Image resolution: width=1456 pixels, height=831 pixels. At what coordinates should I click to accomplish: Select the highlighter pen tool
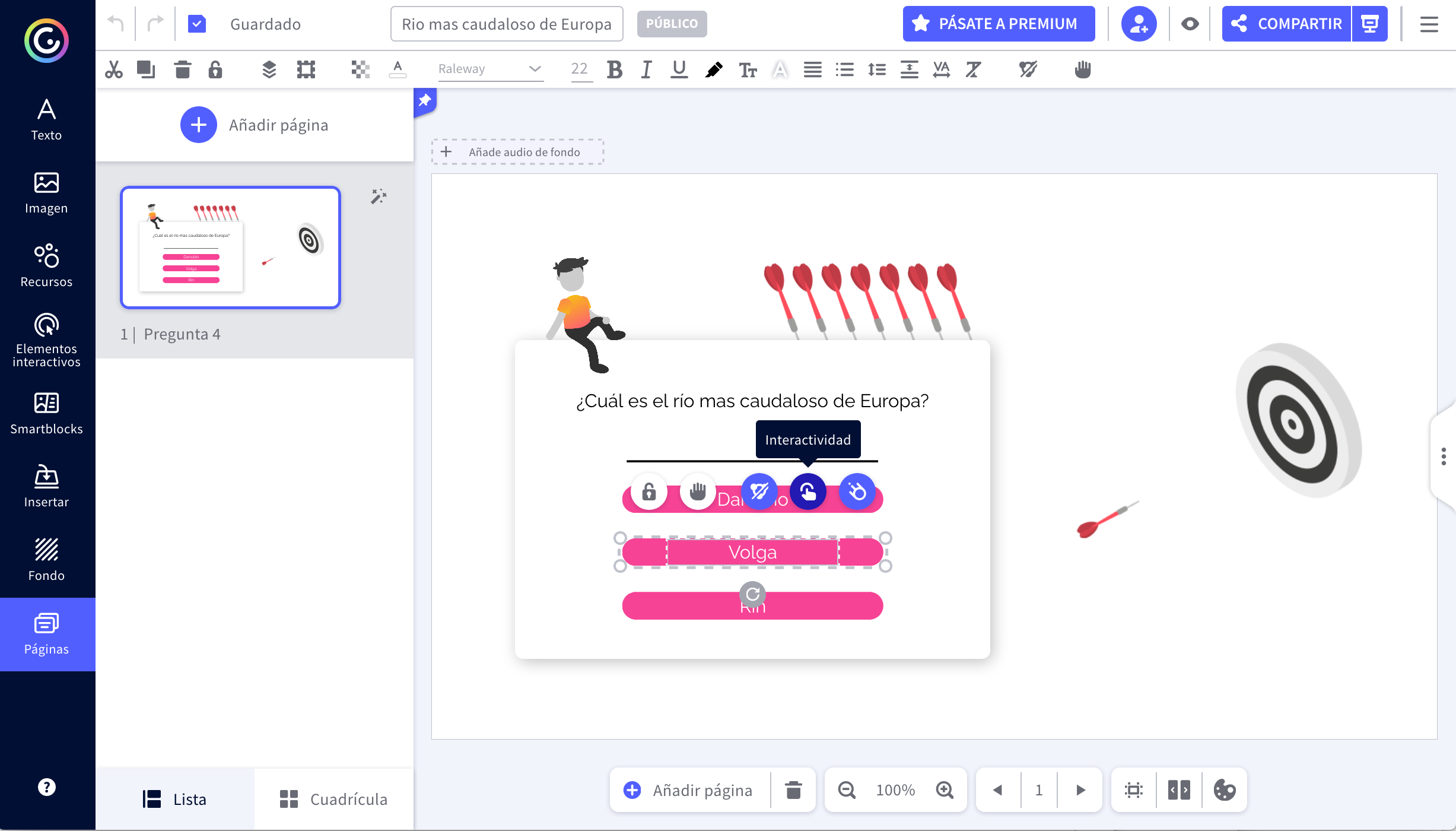coord(714,69)
